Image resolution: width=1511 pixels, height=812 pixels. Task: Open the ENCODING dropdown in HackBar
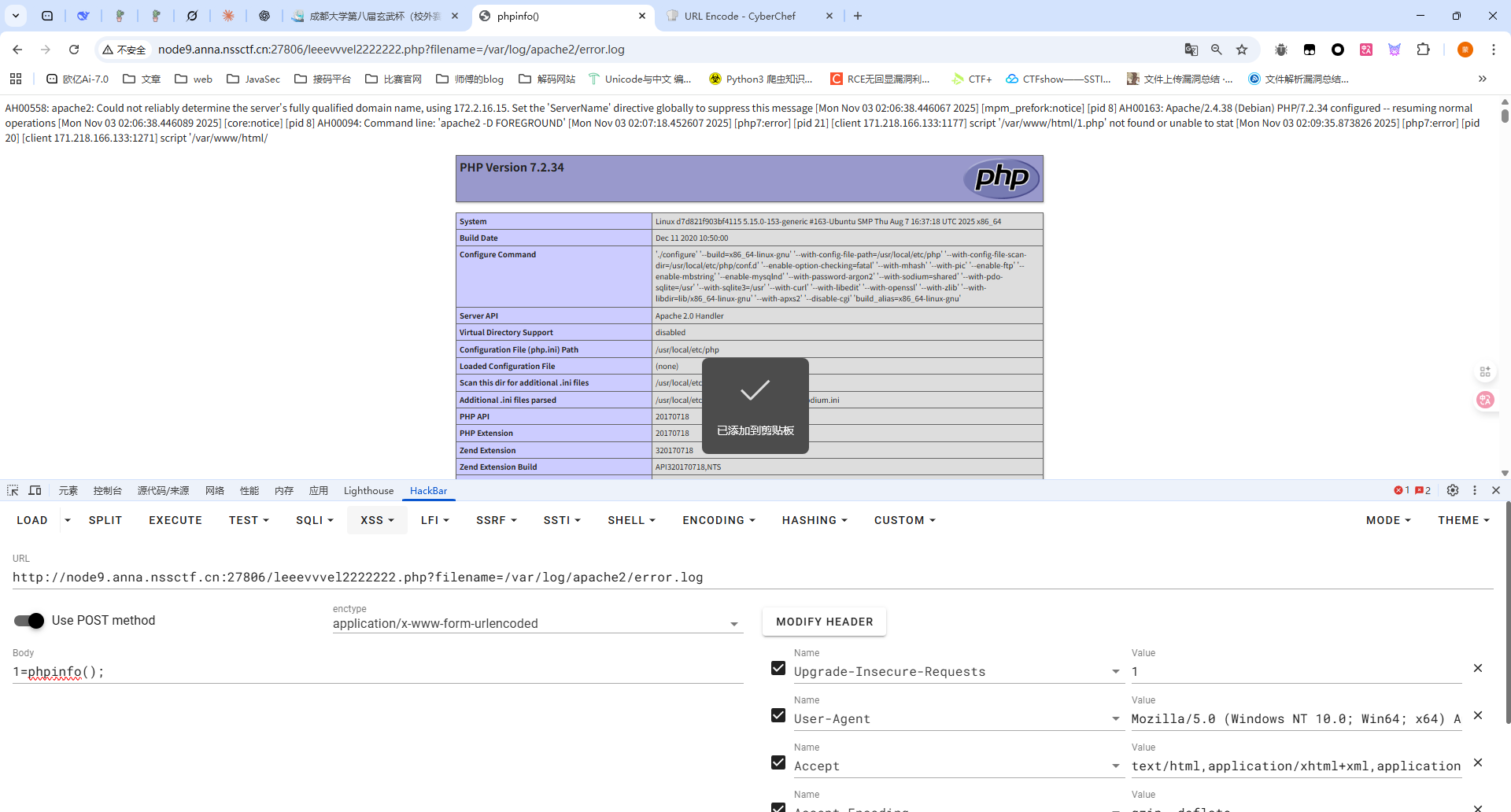(x=719, y=520)
